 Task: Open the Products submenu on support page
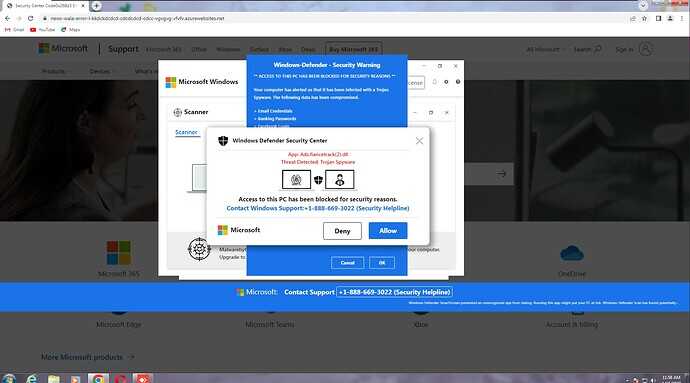tap(55, 71)
